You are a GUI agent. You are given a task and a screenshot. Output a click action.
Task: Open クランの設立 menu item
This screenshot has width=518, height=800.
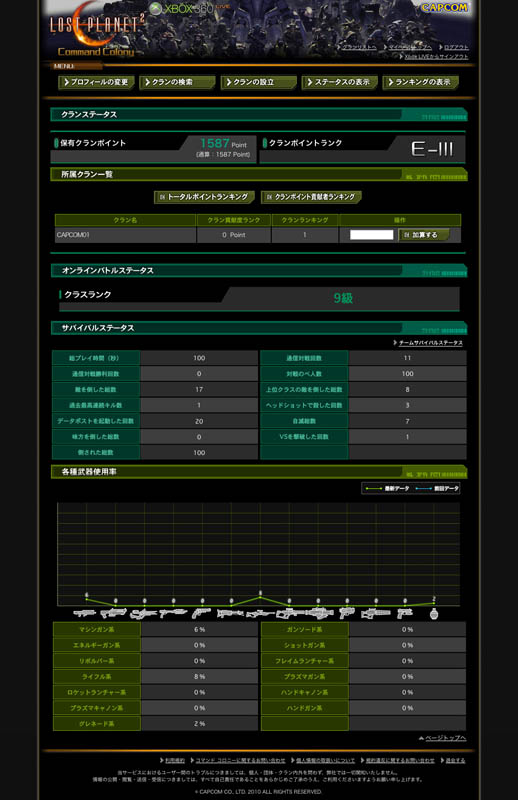259,82
